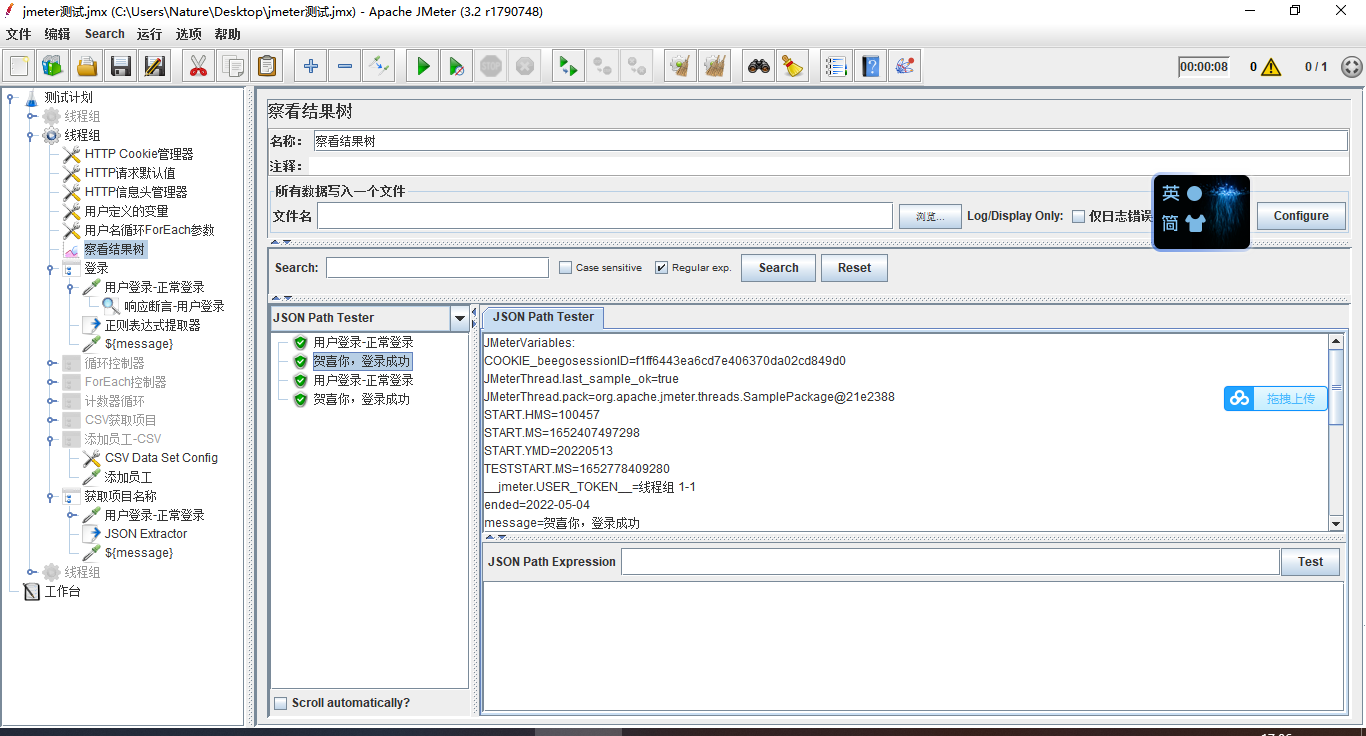Expand the 计数器循环 node
This screenshot has width=1366, height=736.
[51, 401]
